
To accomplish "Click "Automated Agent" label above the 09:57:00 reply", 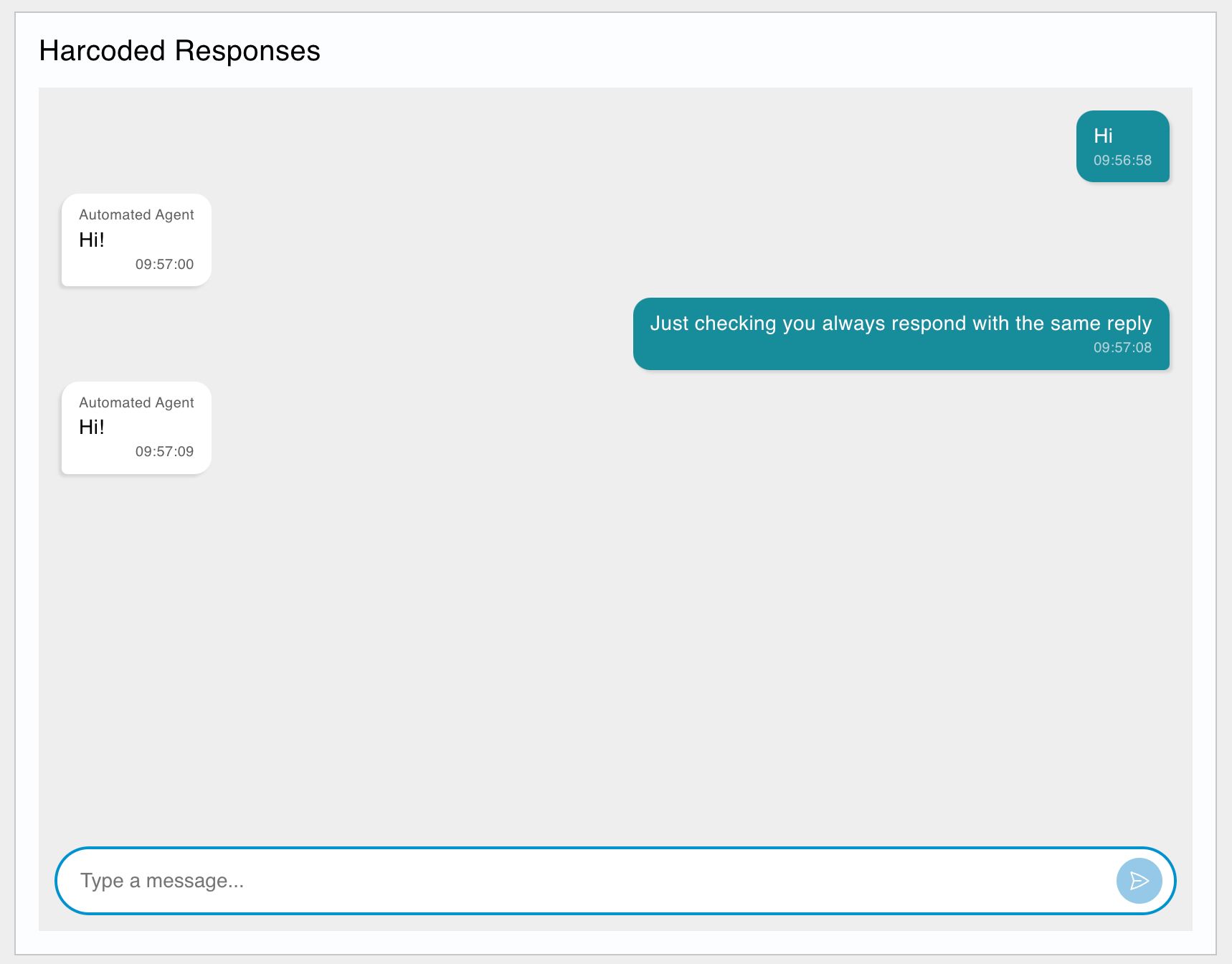I will coord(136,214).
